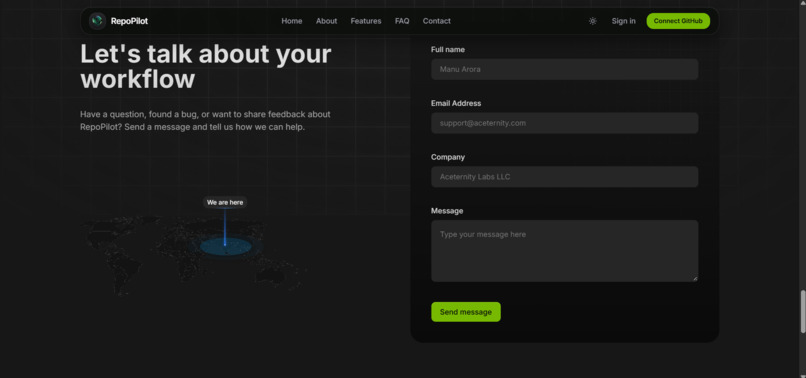Focus the Company input field
806x378 pixels.
pyautogui.click(x=564, y=176)
